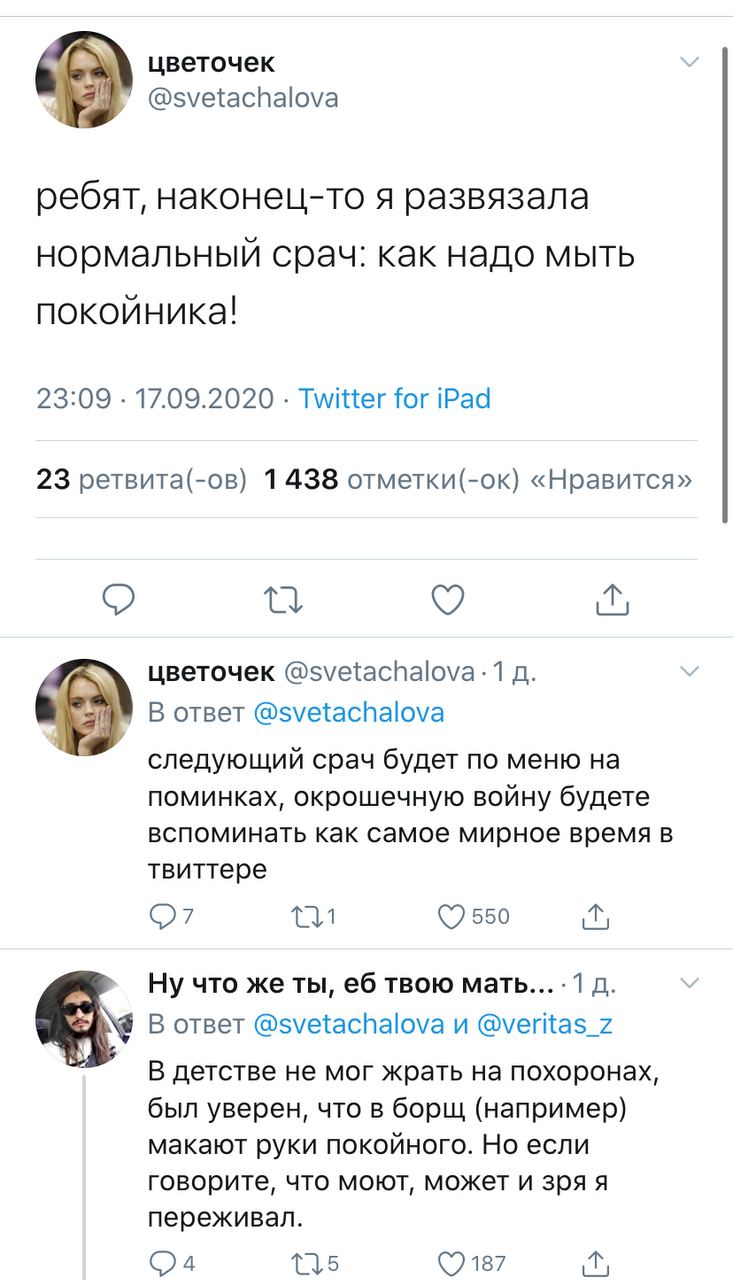Retweet the tweet with 5 retweets
The height and width of the screenshot is (1280, 733).
[x=303, y=1263]
